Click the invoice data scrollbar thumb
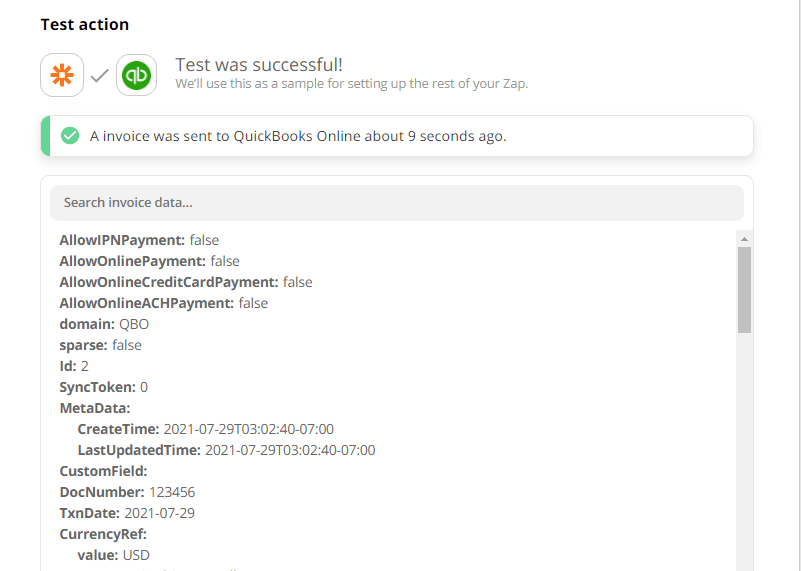Image resolution: width=801 pixels, height=571 pixels. 744,290
